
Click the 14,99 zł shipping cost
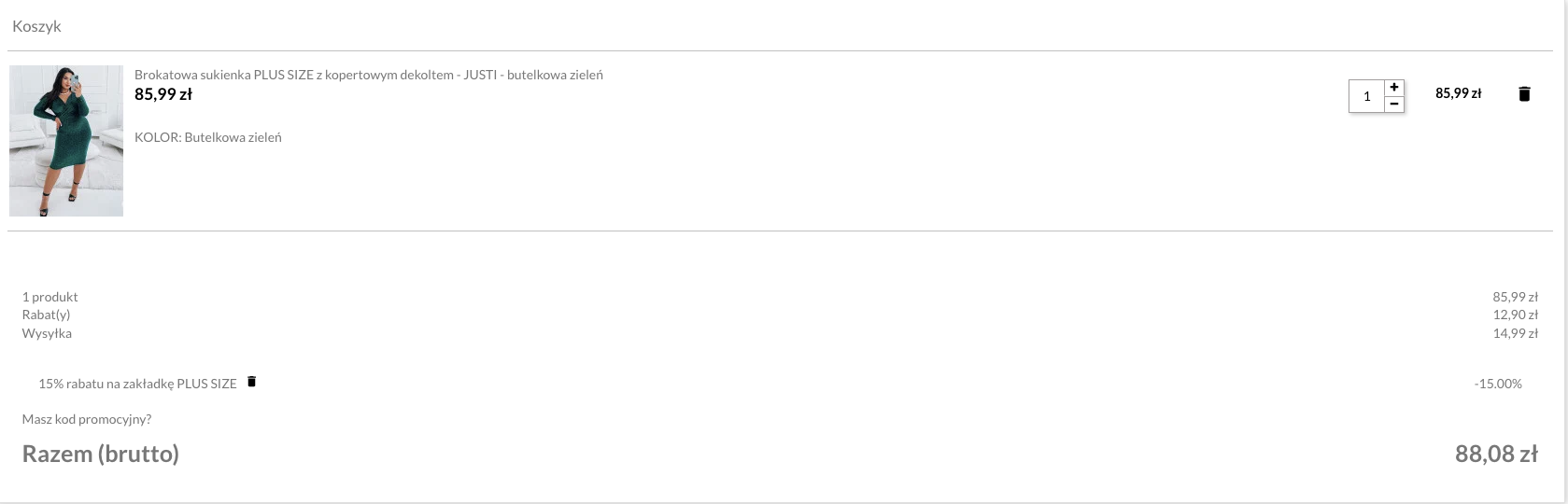[x=1515, y=333]
